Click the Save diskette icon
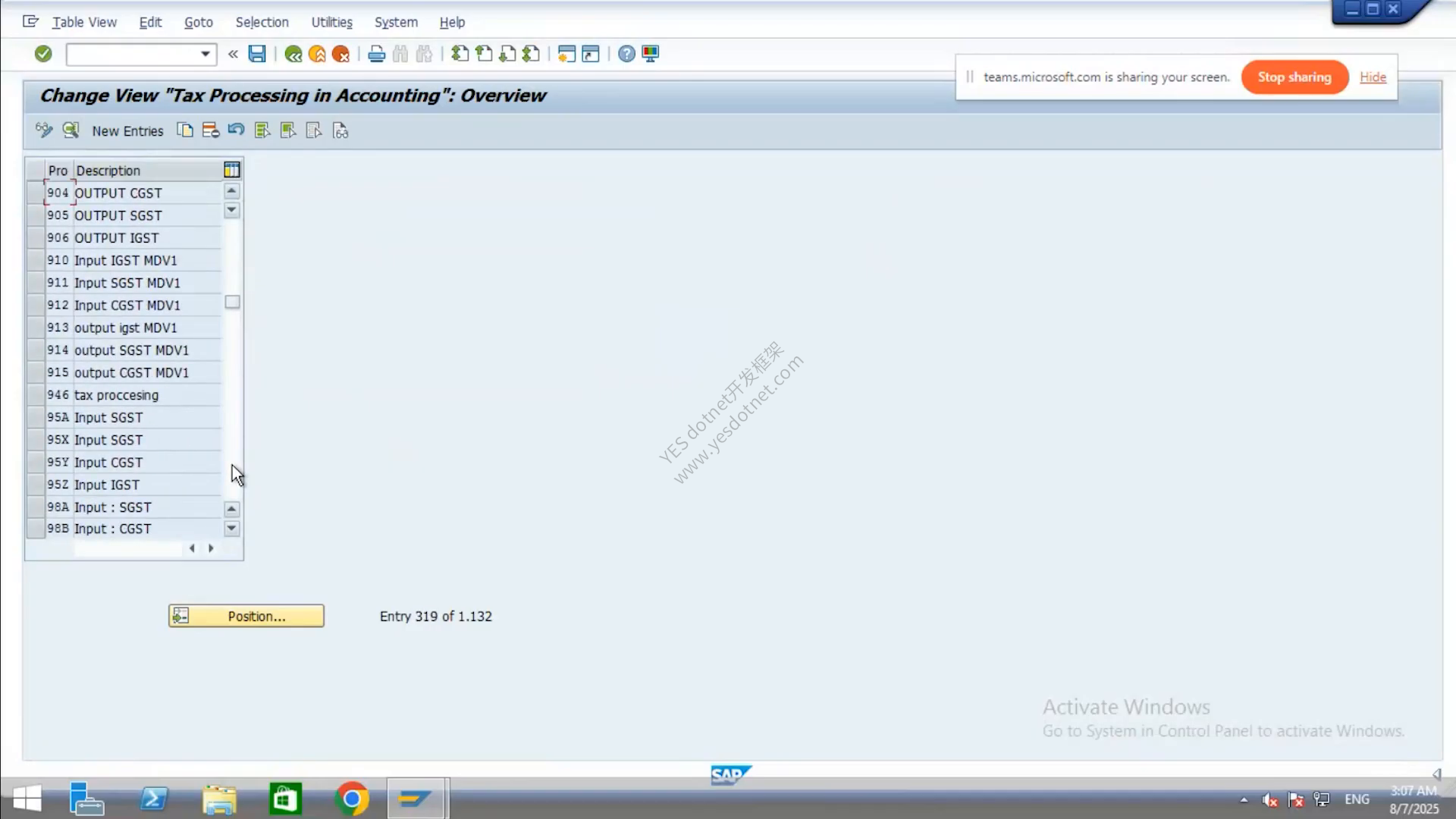Viewport: 1456px width, 819px height. click(257, 54)
